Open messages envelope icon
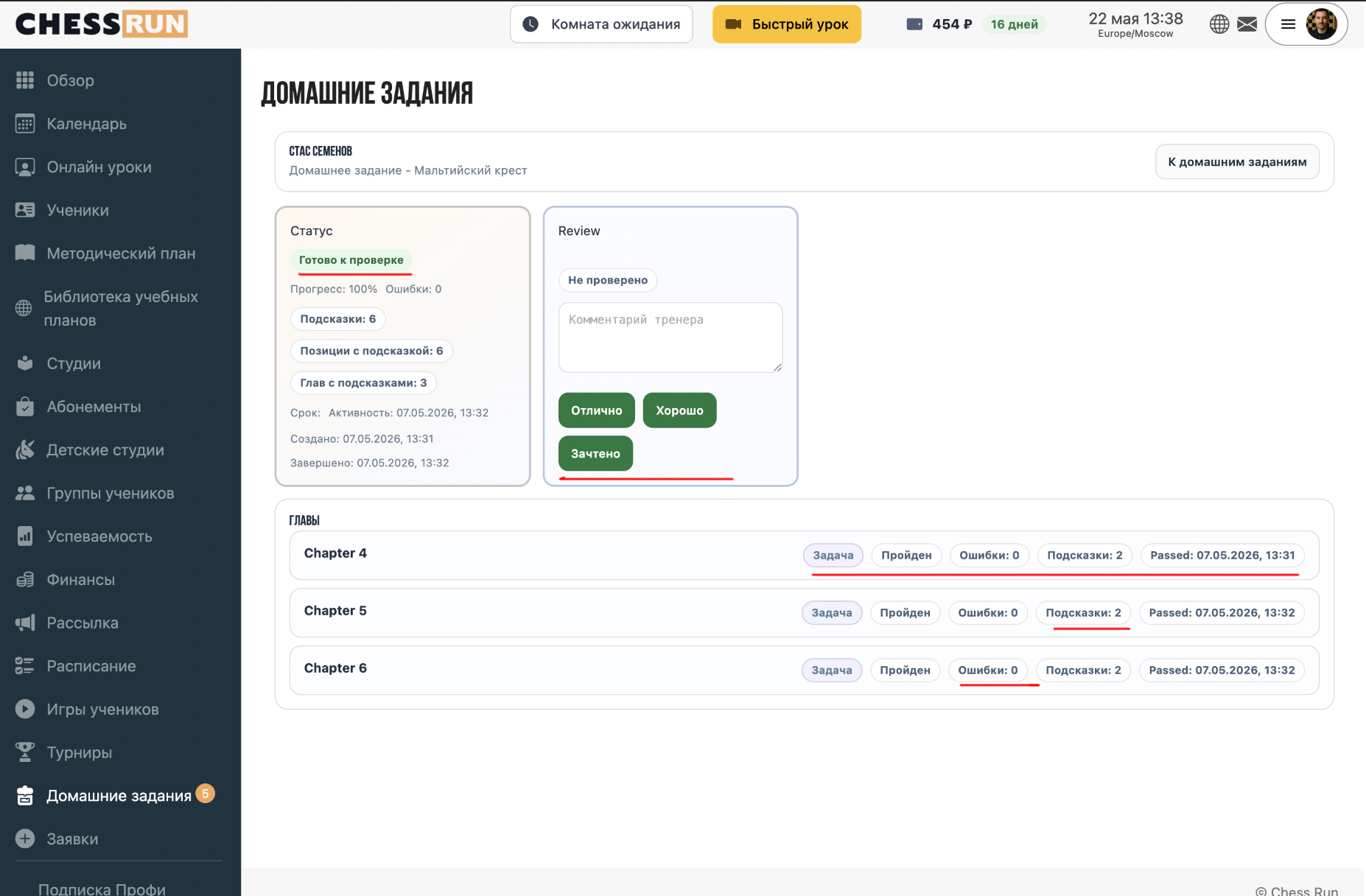The width and height of the screenshot is (1366, 896). pos(1247,24)
